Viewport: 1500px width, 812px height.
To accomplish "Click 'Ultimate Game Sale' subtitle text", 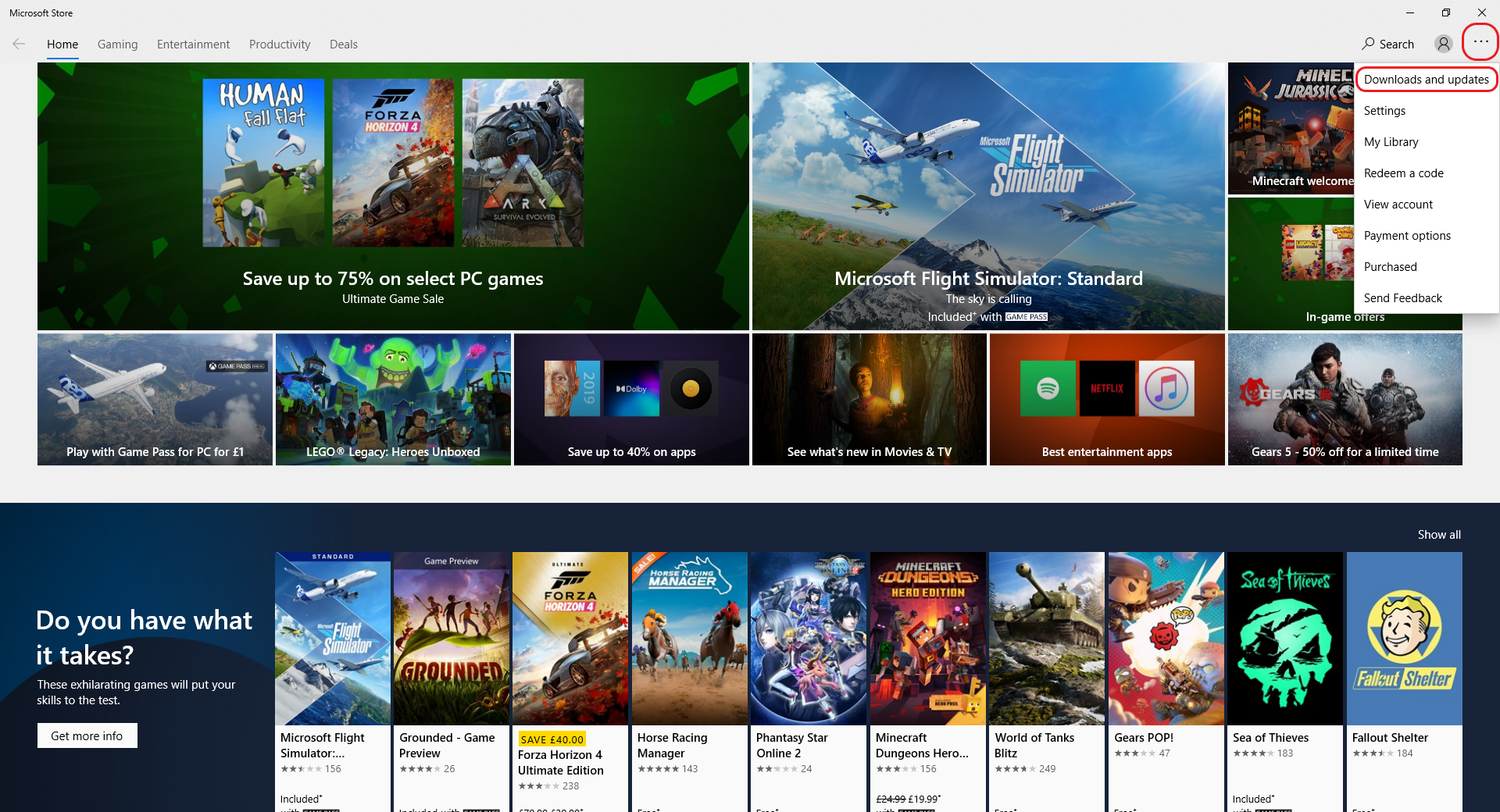I will coord(393,299).
